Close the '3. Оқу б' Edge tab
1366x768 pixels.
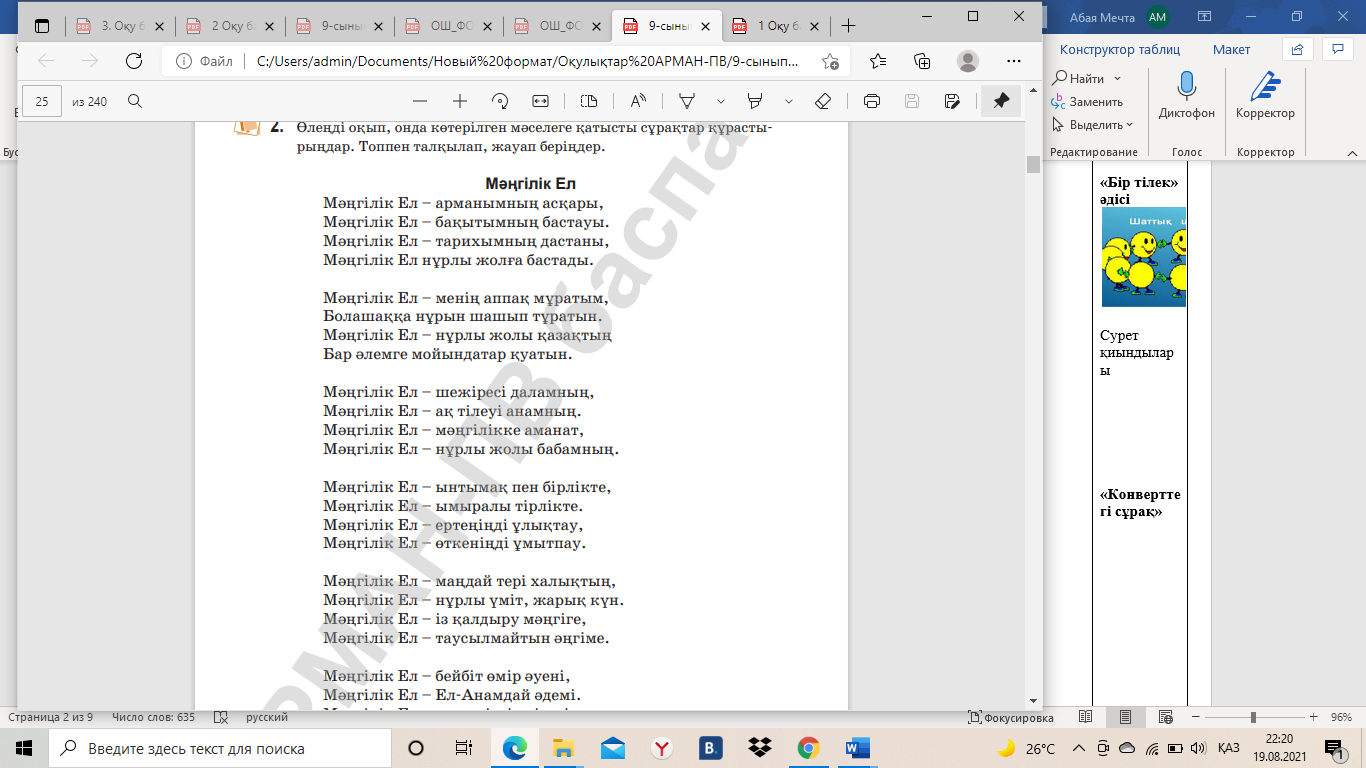(x=159, y=26)
